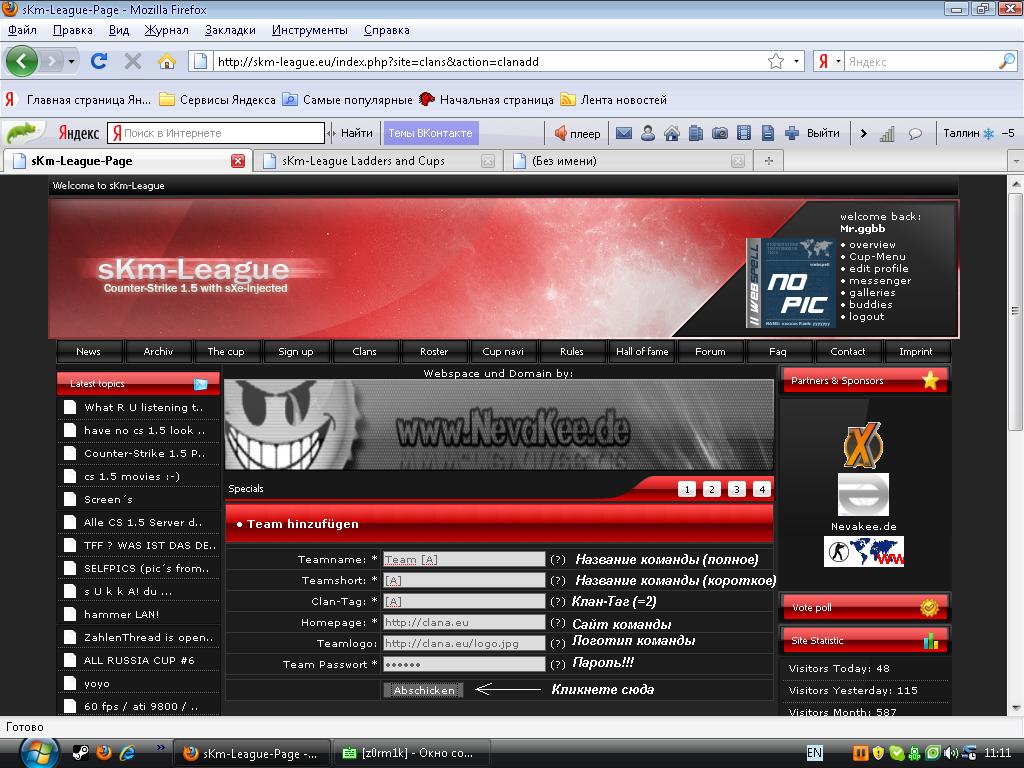Click the help (?) icon beside Teamname
This screenshot has width=1024, height=768.
pyautogui.click(x=557, y=560)
